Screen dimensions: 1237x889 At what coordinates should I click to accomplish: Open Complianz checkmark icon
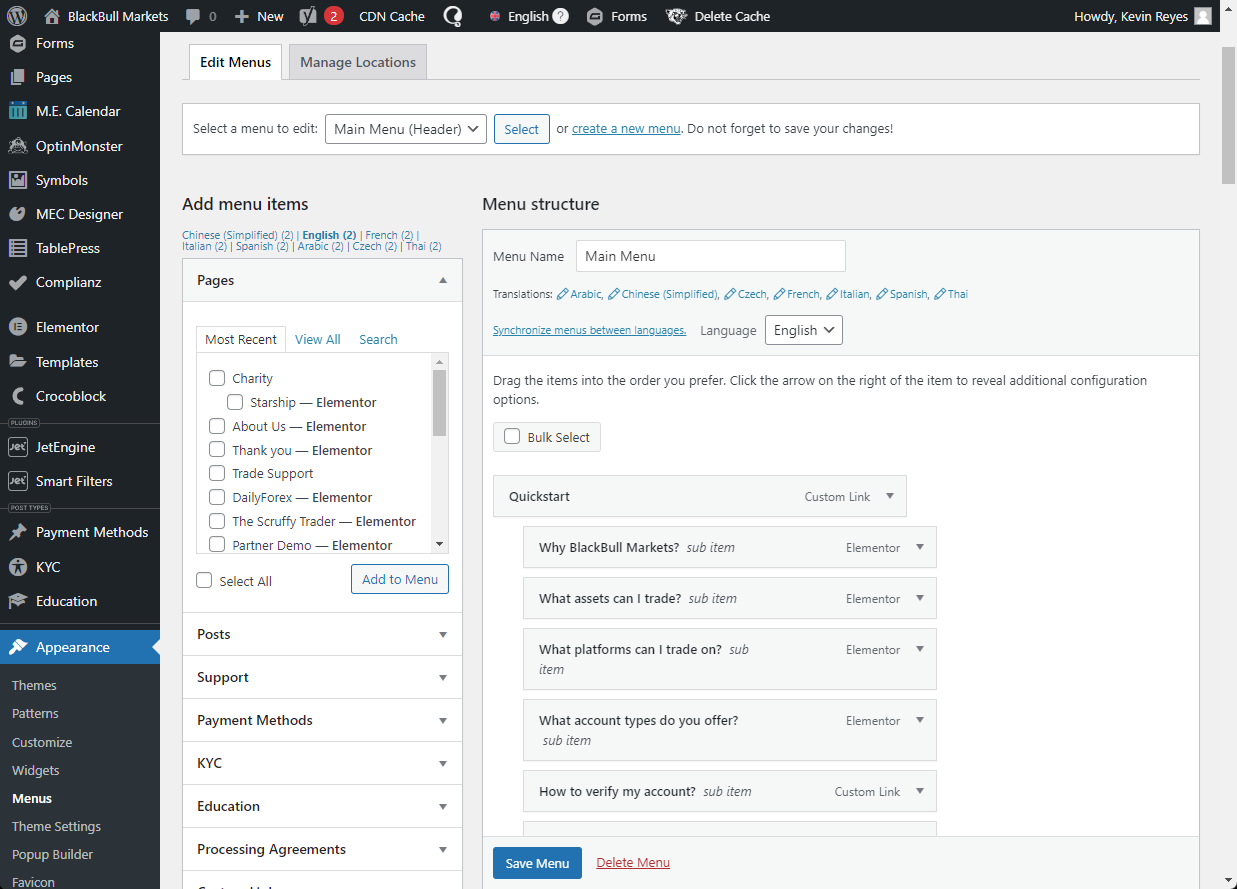pos(17,282)
